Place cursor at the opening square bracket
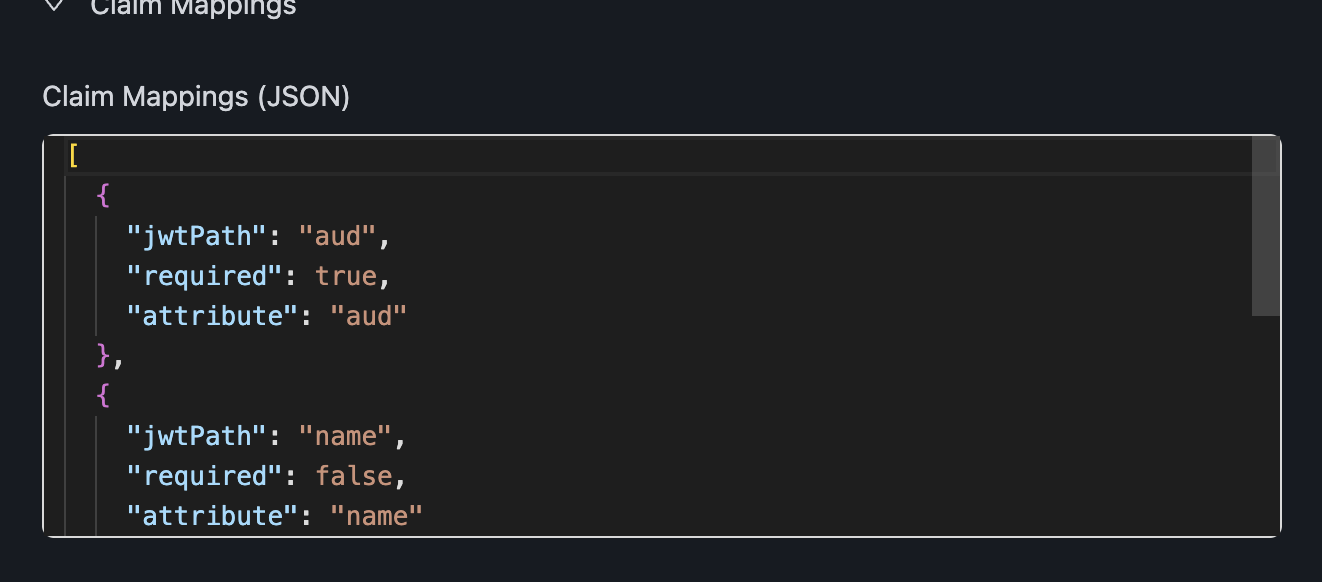 (74, 156)
